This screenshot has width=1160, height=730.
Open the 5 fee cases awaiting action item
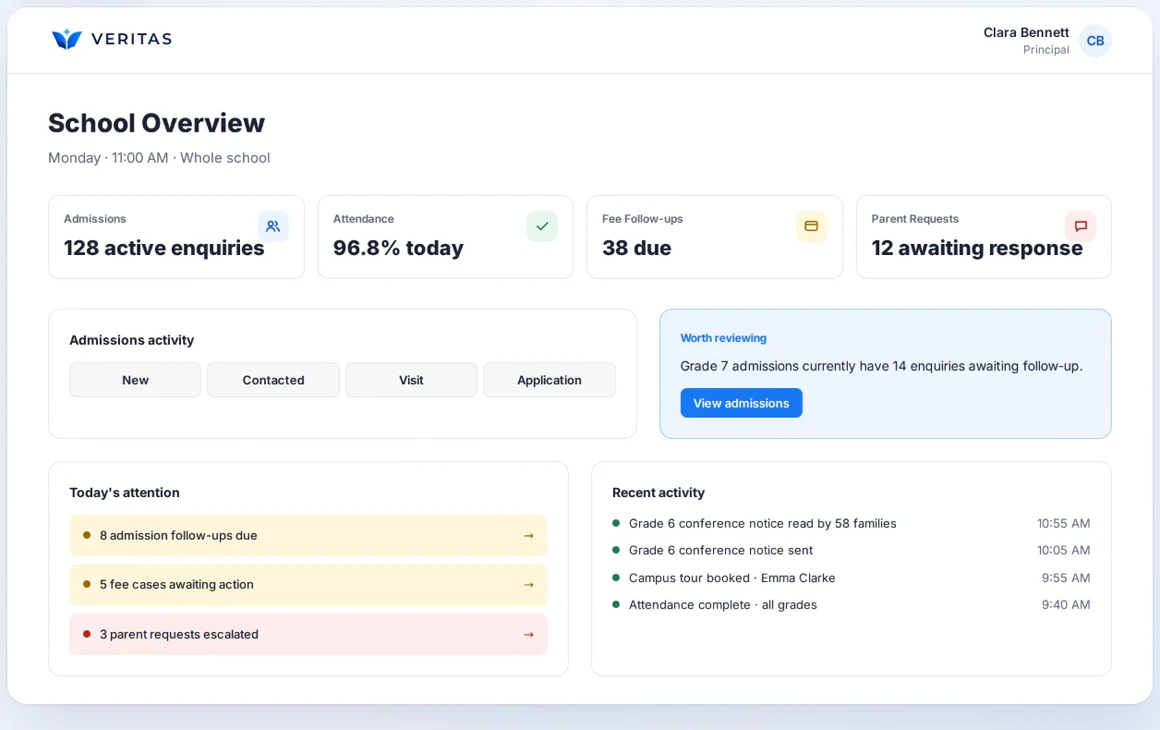click(308, 585)
